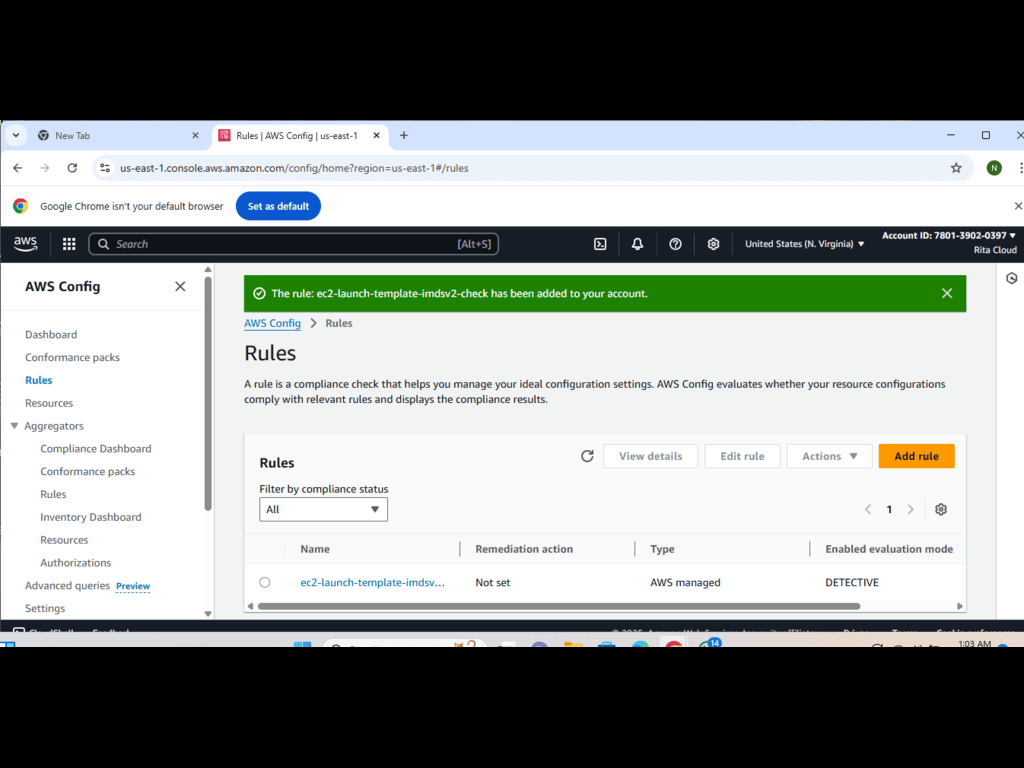The image size is (1024, 768).
Task: Click the View details button
Action: tap(650, 456)
